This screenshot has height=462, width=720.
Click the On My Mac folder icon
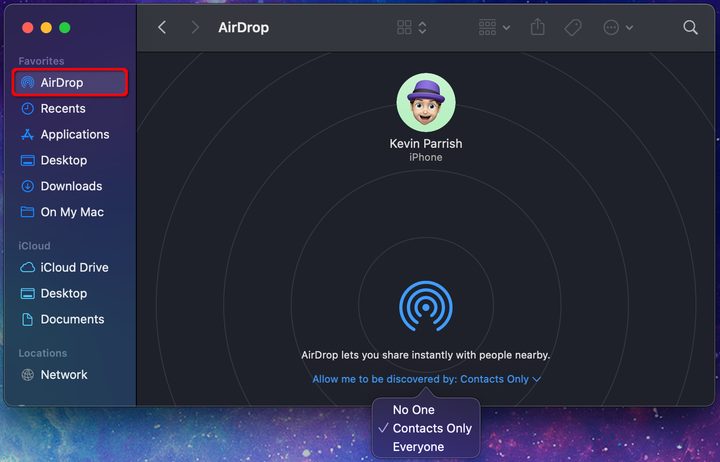[28, 212]
